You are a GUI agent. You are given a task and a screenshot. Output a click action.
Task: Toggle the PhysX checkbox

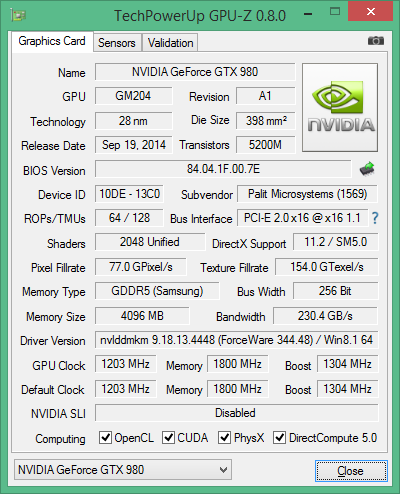point(224,437)
